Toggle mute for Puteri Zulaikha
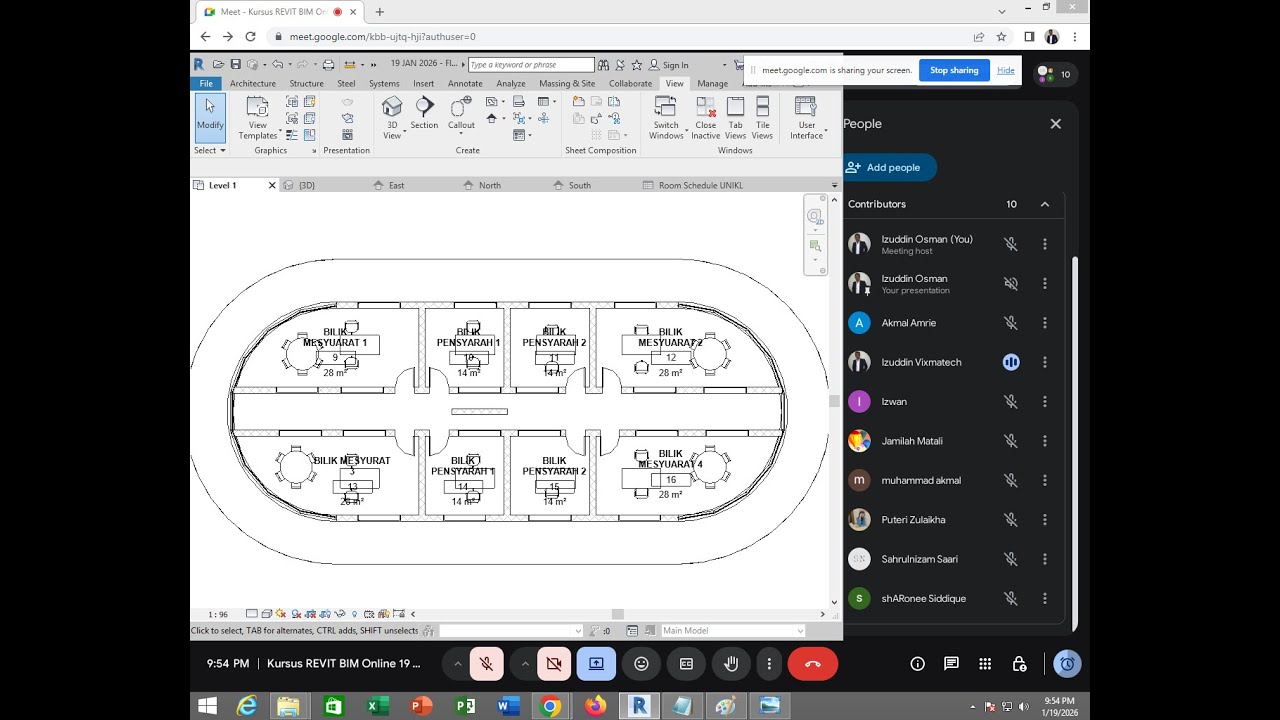Image resolution: width=1280 pixels, height=720 pixels. tap(1011, 520)
